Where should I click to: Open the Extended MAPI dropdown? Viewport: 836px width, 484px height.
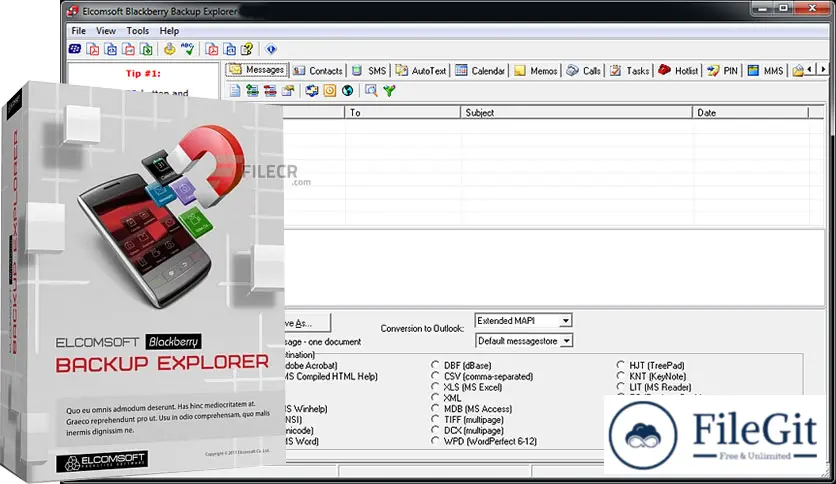point(565,320)
